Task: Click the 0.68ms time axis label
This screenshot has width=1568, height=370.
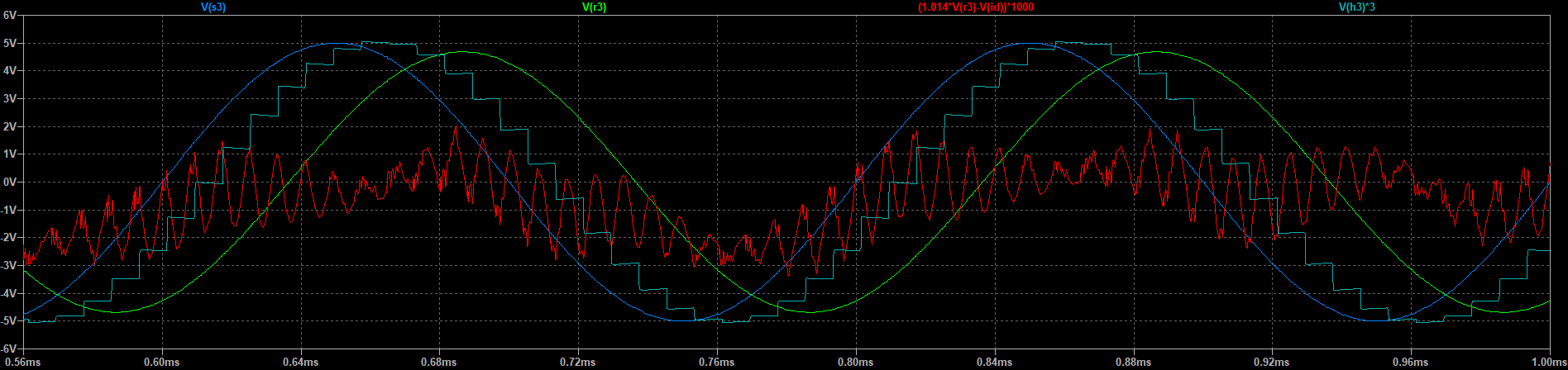Action: (439, 363)
